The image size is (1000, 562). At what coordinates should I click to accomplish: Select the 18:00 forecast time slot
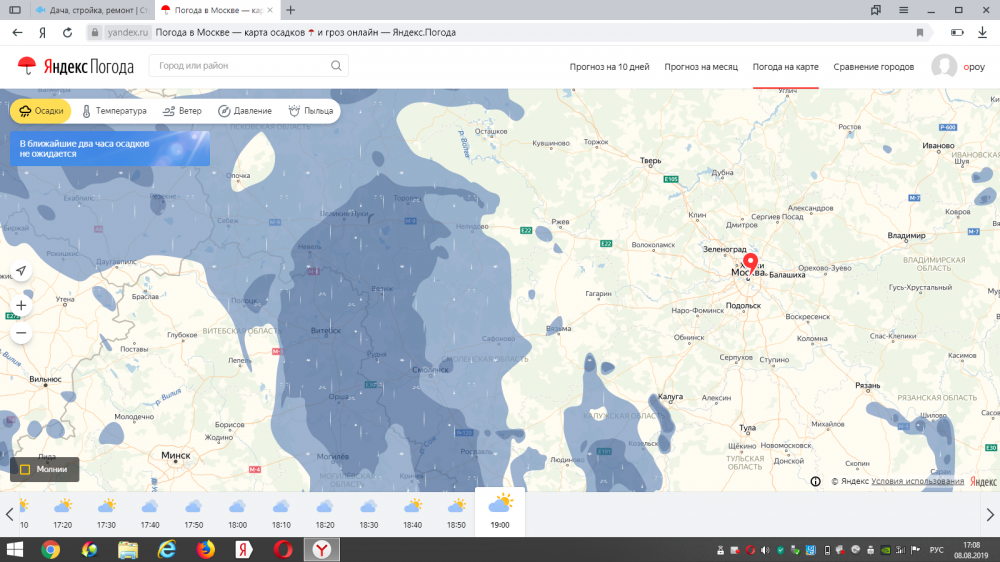point(237,513)
